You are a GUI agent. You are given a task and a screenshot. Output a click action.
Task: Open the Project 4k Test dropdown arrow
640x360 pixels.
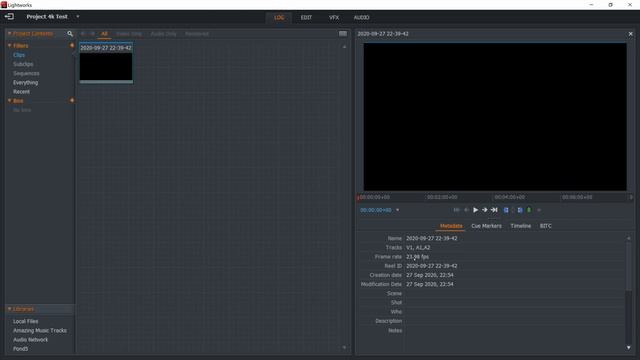78,17
